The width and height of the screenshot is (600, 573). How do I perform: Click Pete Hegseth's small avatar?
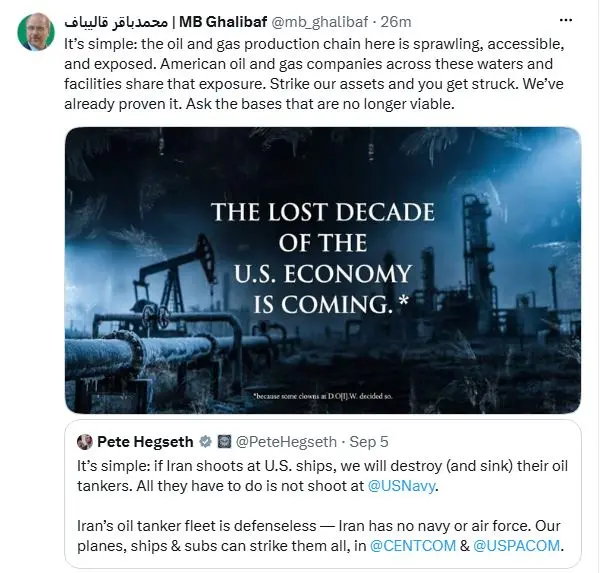pyautogui.click(x=85, y=442)
